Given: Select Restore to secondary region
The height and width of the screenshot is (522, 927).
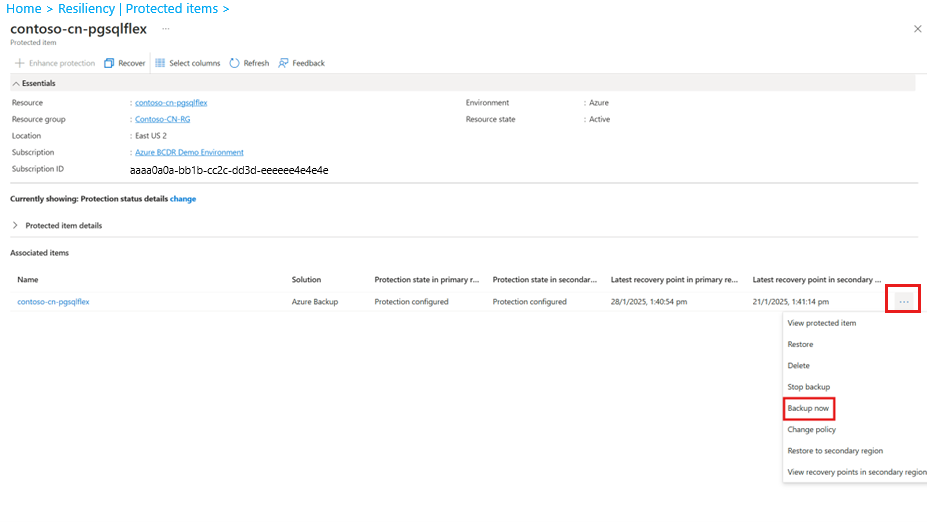Looking at the screenshot, I should (x=835, y=451).
